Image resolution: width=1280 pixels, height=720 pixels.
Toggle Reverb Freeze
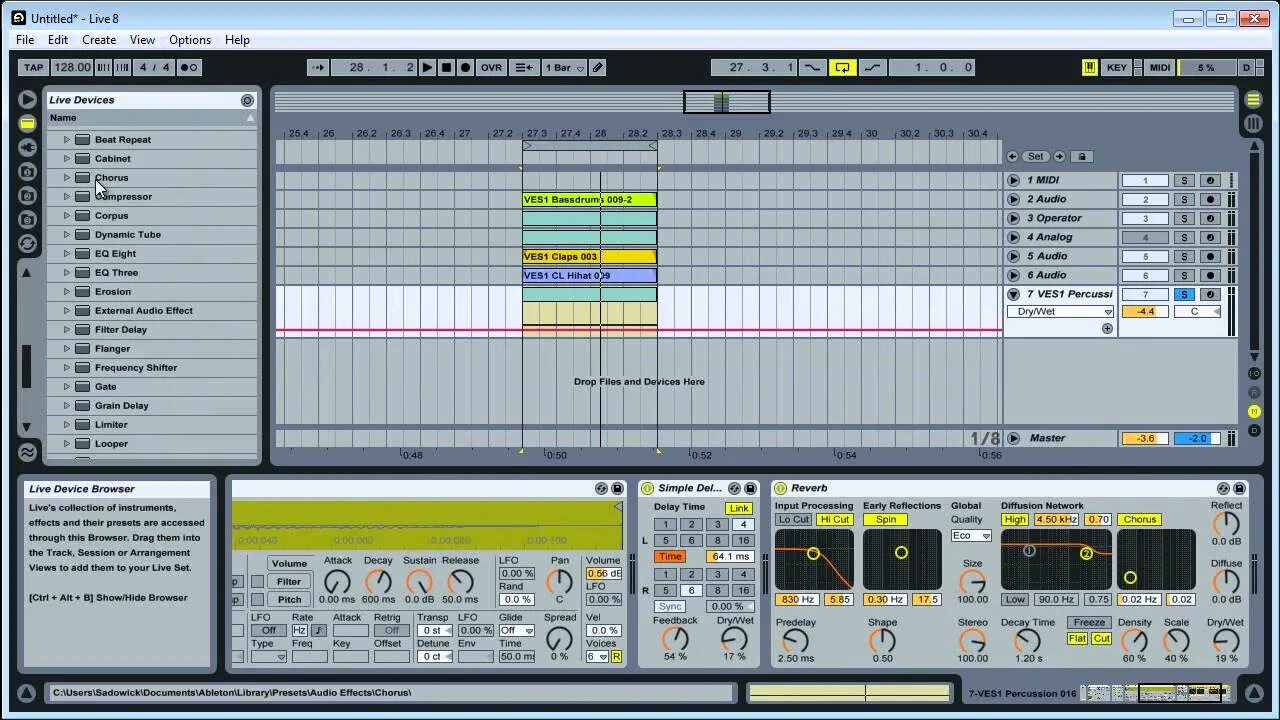click(x=1089, y=622)
